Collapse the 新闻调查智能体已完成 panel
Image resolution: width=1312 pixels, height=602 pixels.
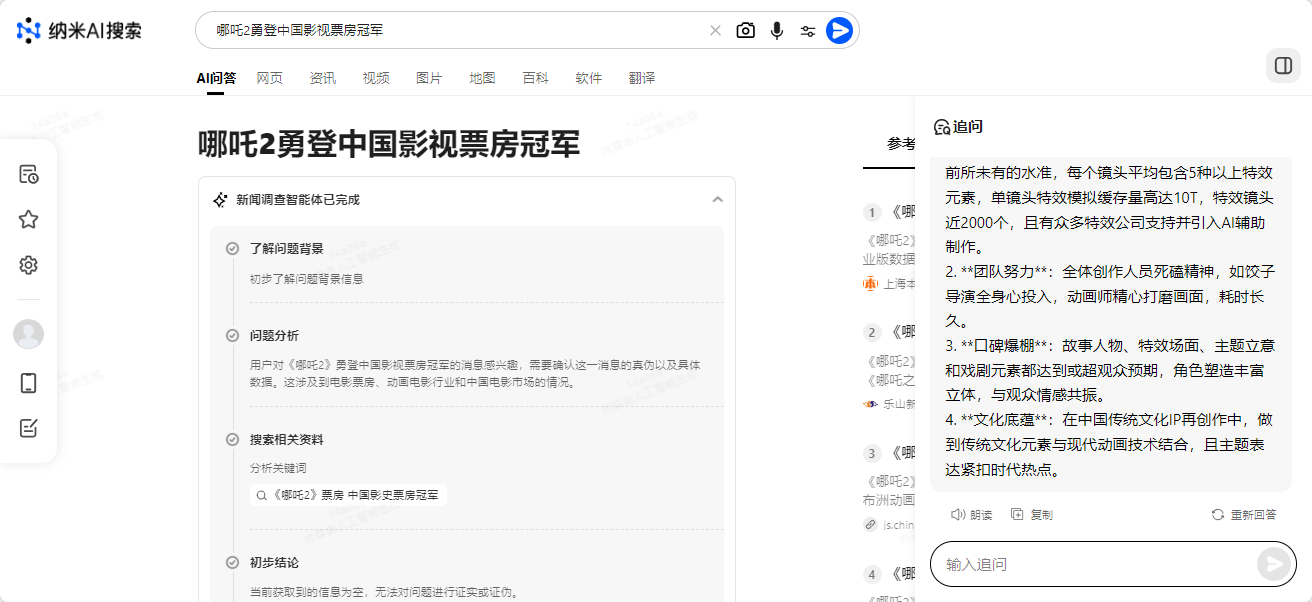(717, 199)
